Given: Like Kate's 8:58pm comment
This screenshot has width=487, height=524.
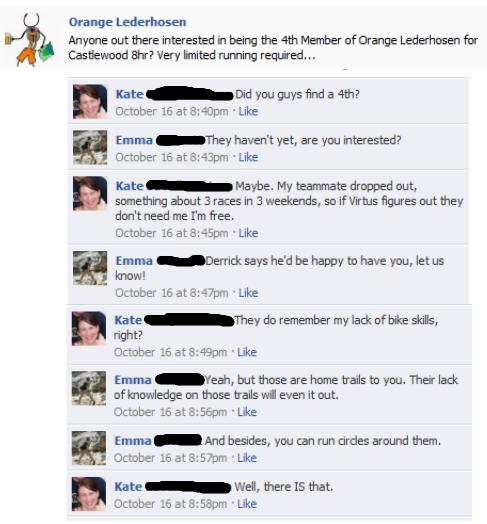Looking at the screenshot, I should pyautogui.click(x=247, y=504).
